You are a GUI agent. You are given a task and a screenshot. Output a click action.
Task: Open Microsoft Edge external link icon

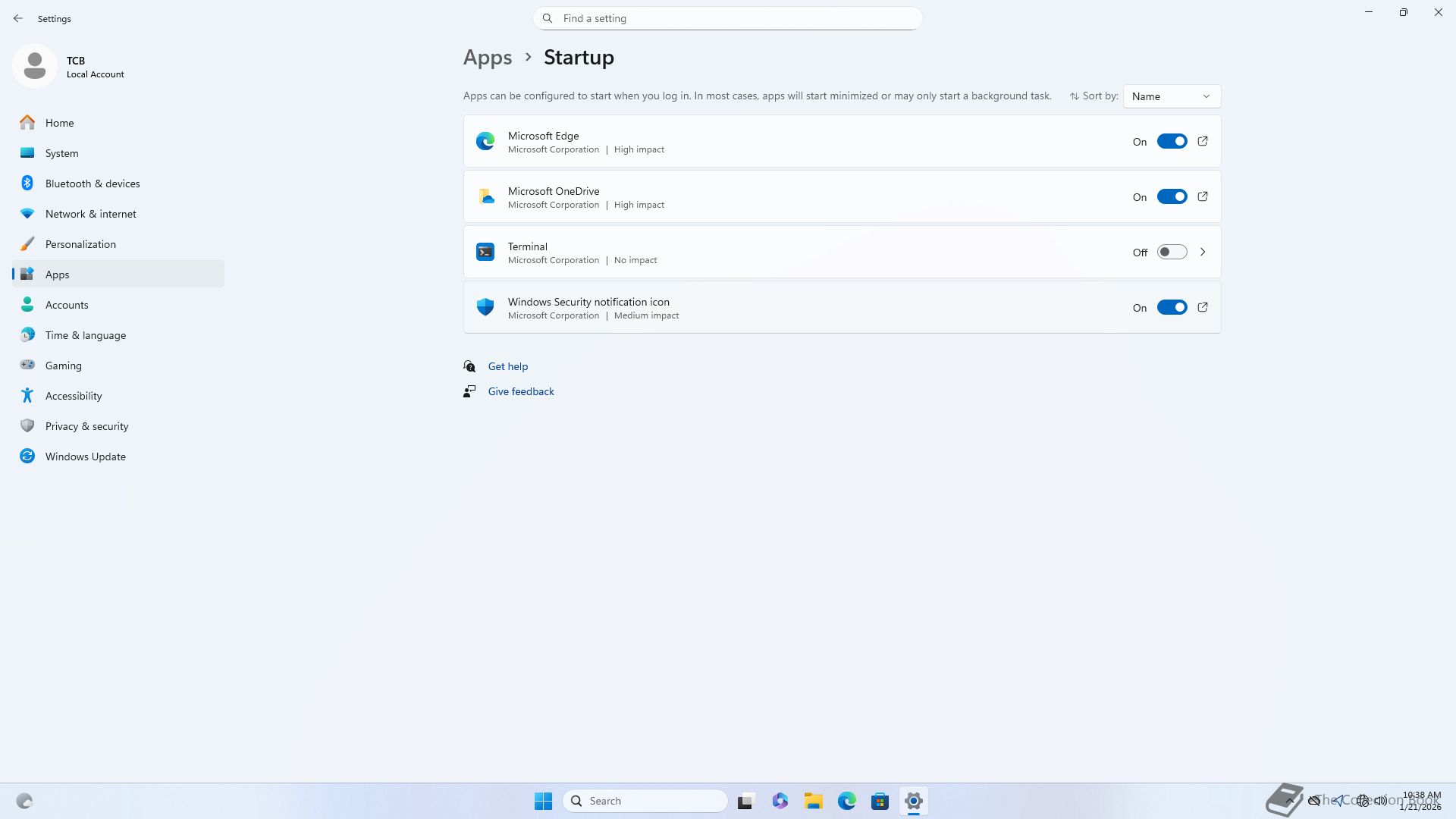[x=1203, y=141]
